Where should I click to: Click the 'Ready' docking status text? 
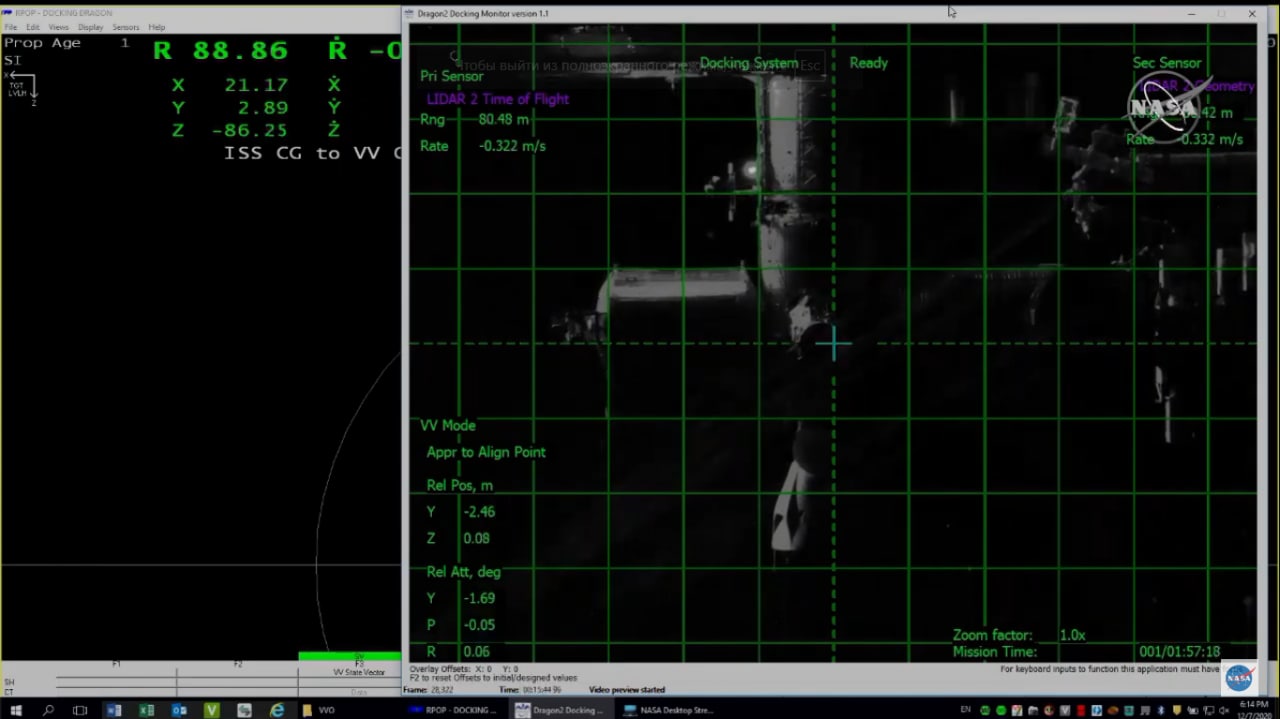(x=868, y=62)
